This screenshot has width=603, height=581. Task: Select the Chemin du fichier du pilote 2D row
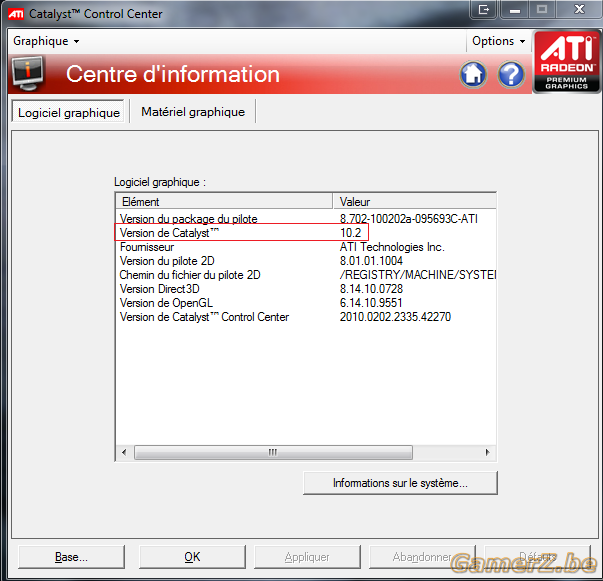(x=306, y=275)
